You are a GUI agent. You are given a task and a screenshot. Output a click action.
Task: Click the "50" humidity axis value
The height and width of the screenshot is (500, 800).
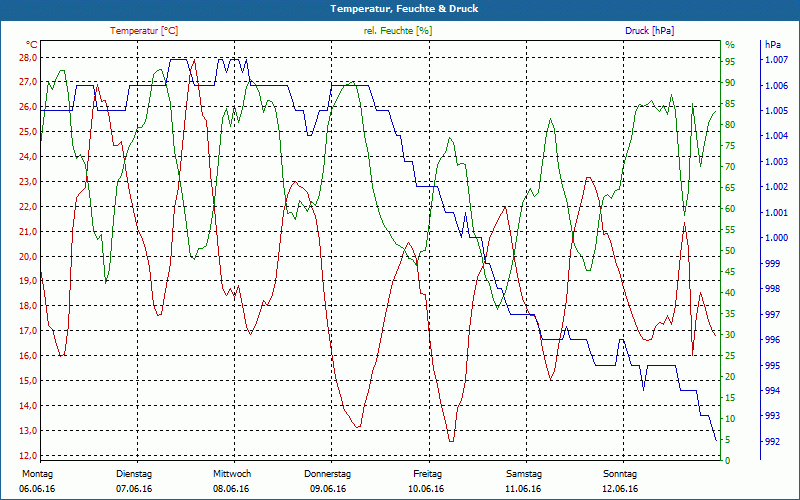730,251
